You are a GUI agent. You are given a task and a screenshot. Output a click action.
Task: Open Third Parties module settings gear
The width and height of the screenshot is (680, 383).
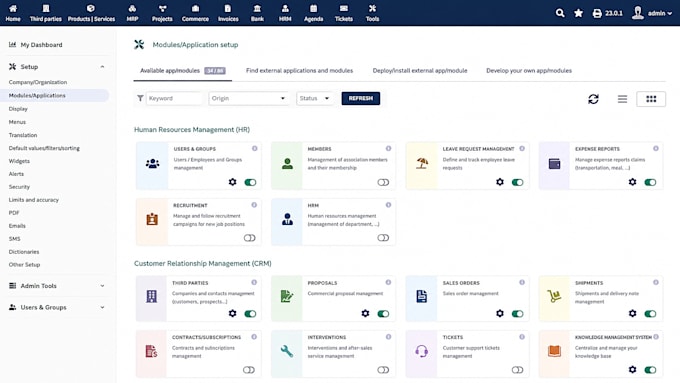tap(232, 314)
